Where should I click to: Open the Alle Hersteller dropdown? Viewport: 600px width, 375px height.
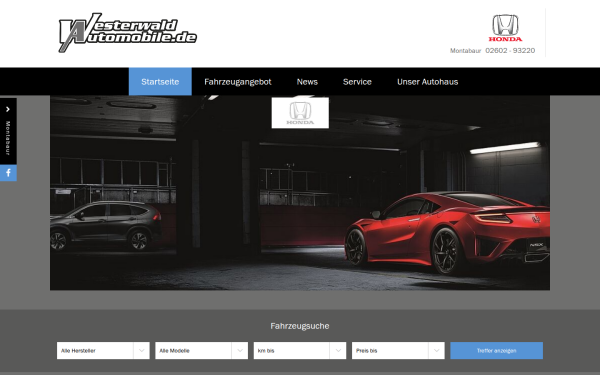pyautogui.click(x=103, y=351)
